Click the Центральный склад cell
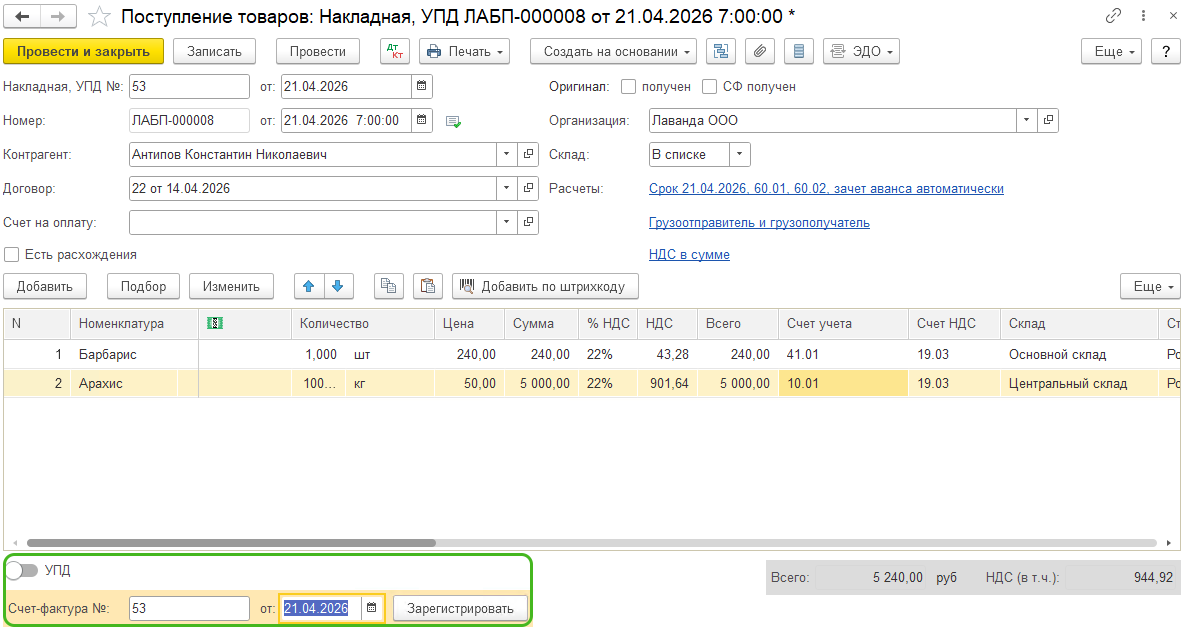Image resolution: width=1185 pixels, height=630 pixels. pos(1079,383)
